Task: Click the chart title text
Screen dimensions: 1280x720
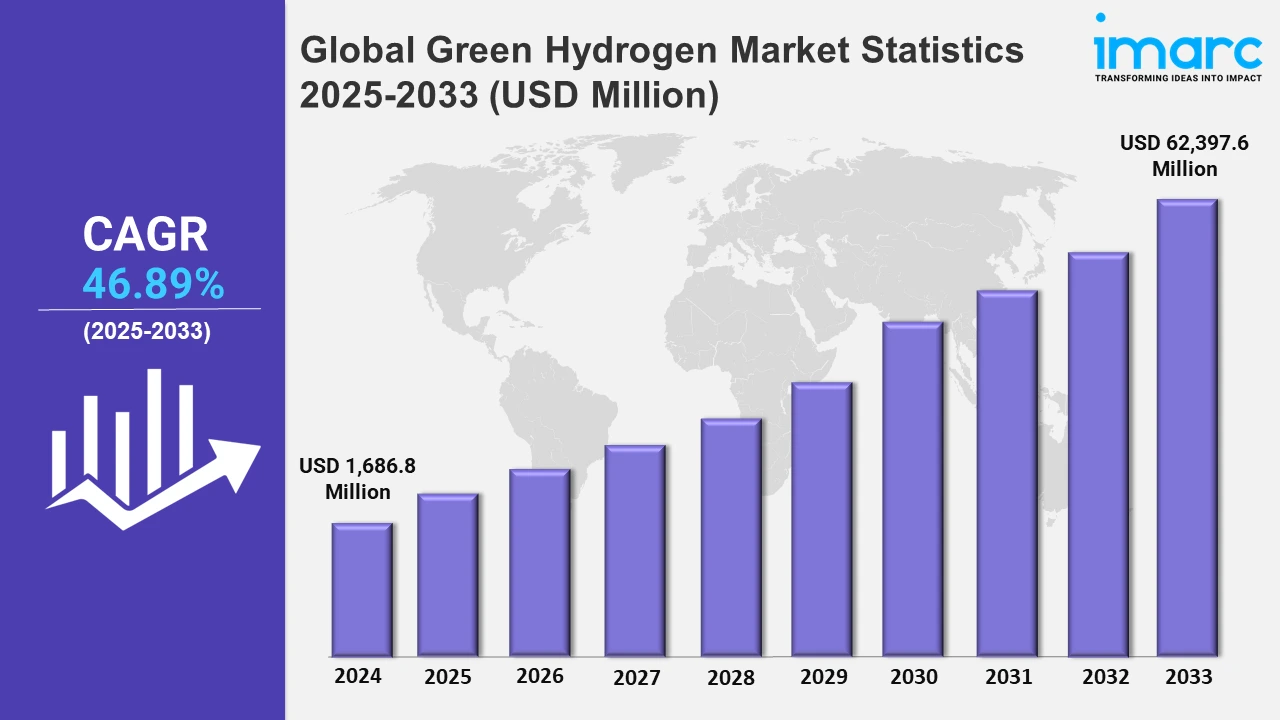Action: tap(662, 72)
